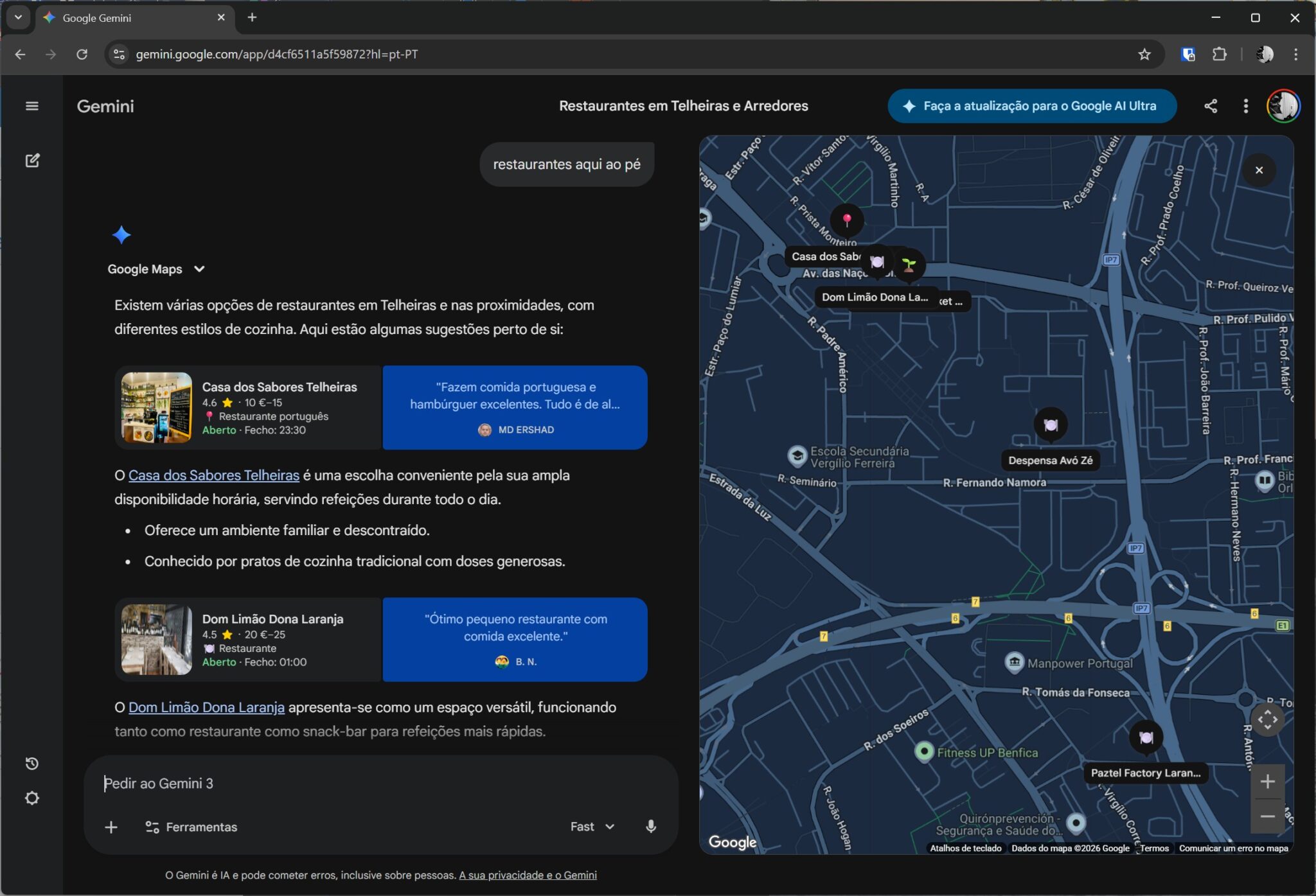Report a map error link
Screen dimensions: 1316x896
click(1233, 848)
